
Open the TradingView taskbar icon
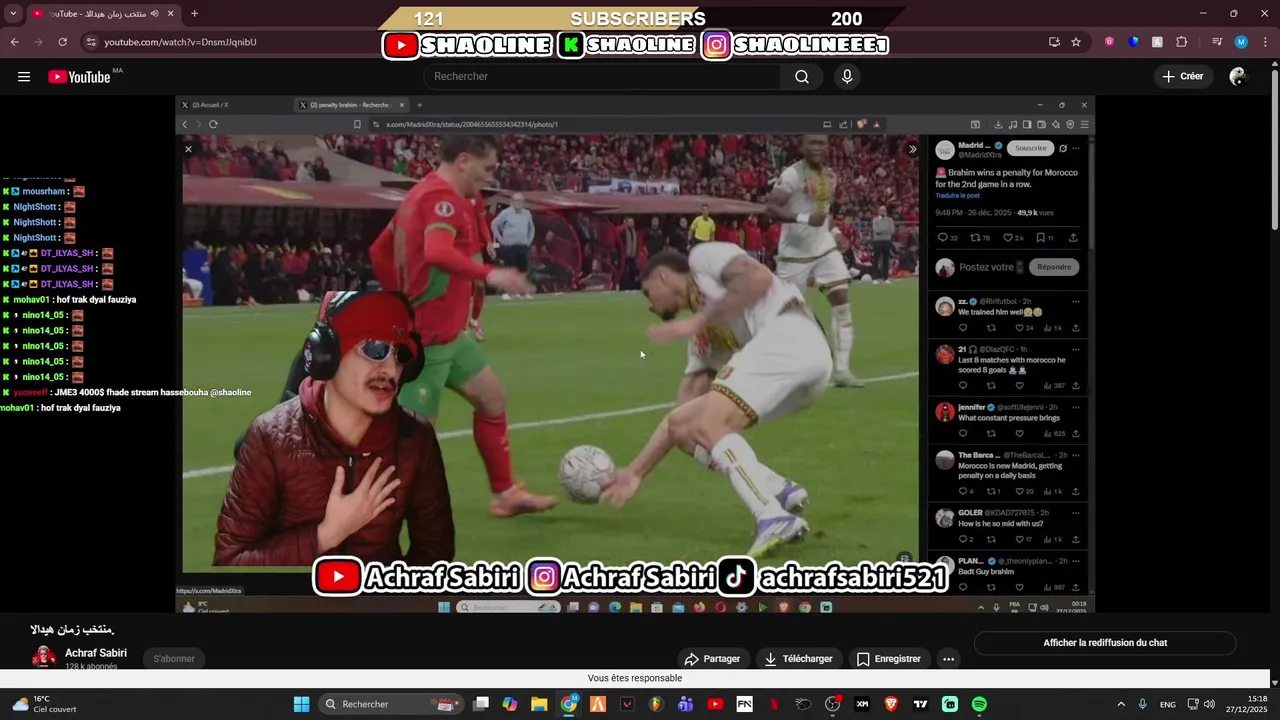[920, 704]
